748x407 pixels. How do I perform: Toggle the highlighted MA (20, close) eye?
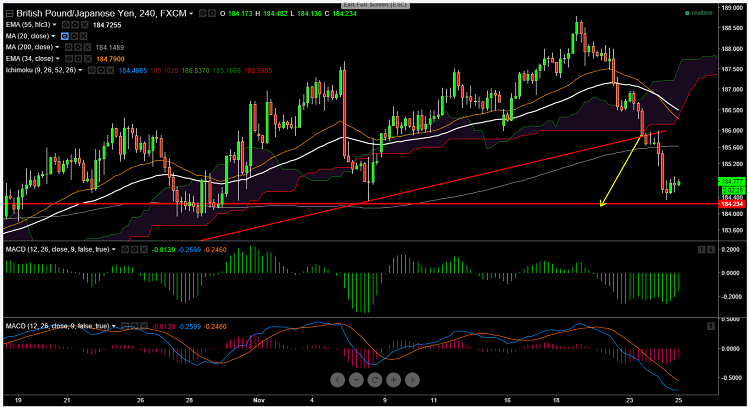(x=65, y=36)
